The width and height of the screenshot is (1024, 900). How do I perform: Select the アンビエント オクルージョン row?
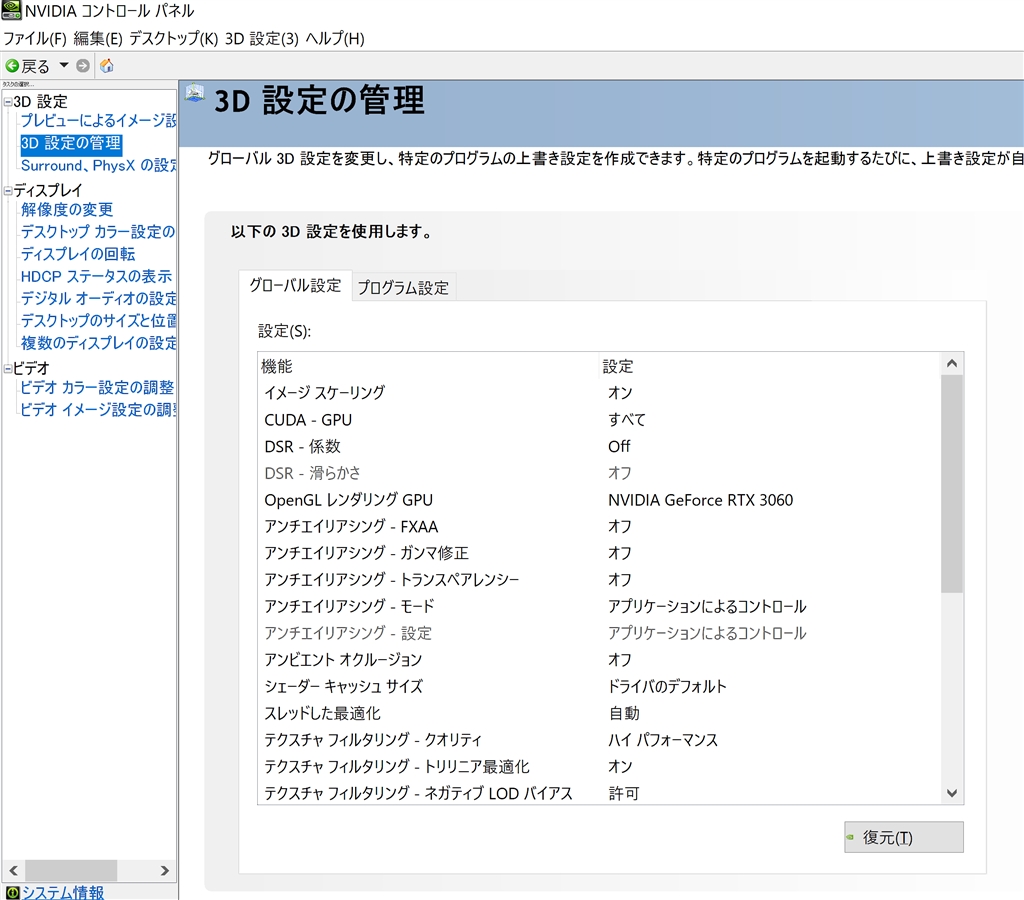tap(599, 660)
